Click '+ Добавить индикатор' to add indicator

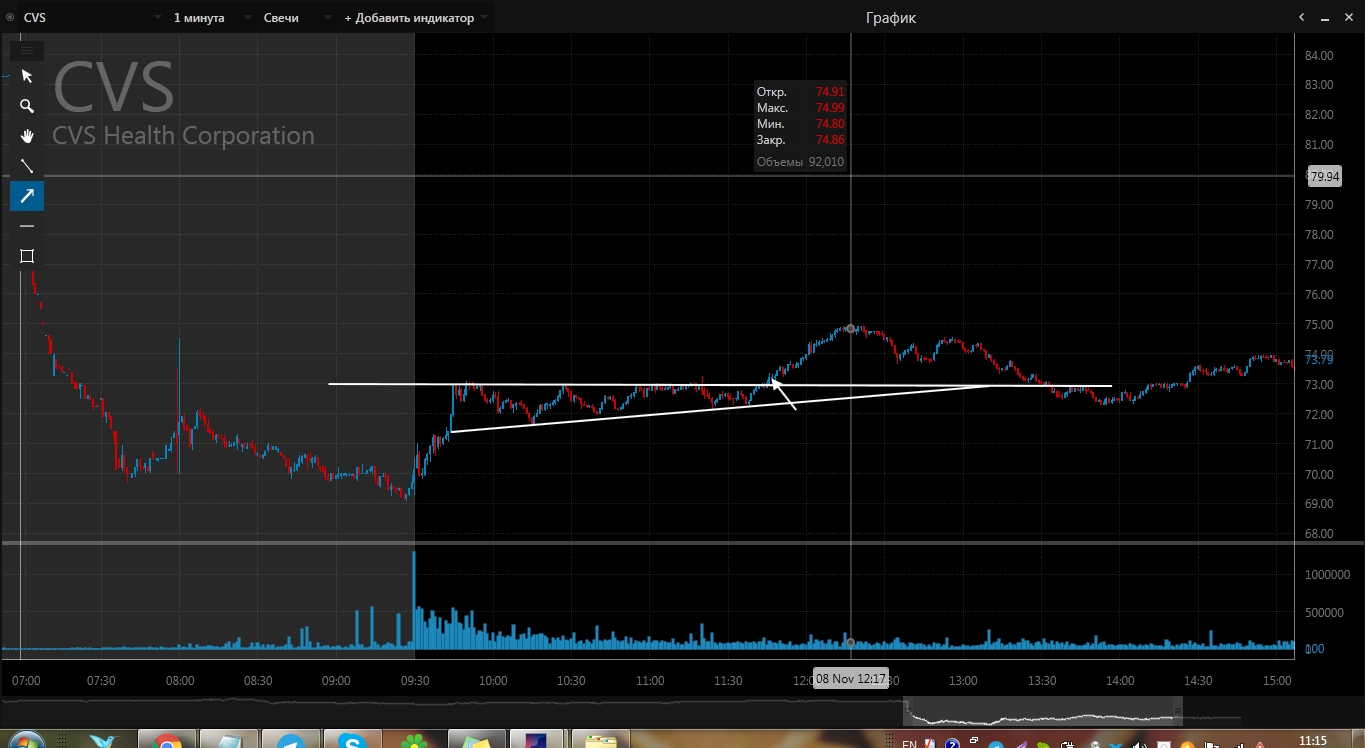(410, 18)
